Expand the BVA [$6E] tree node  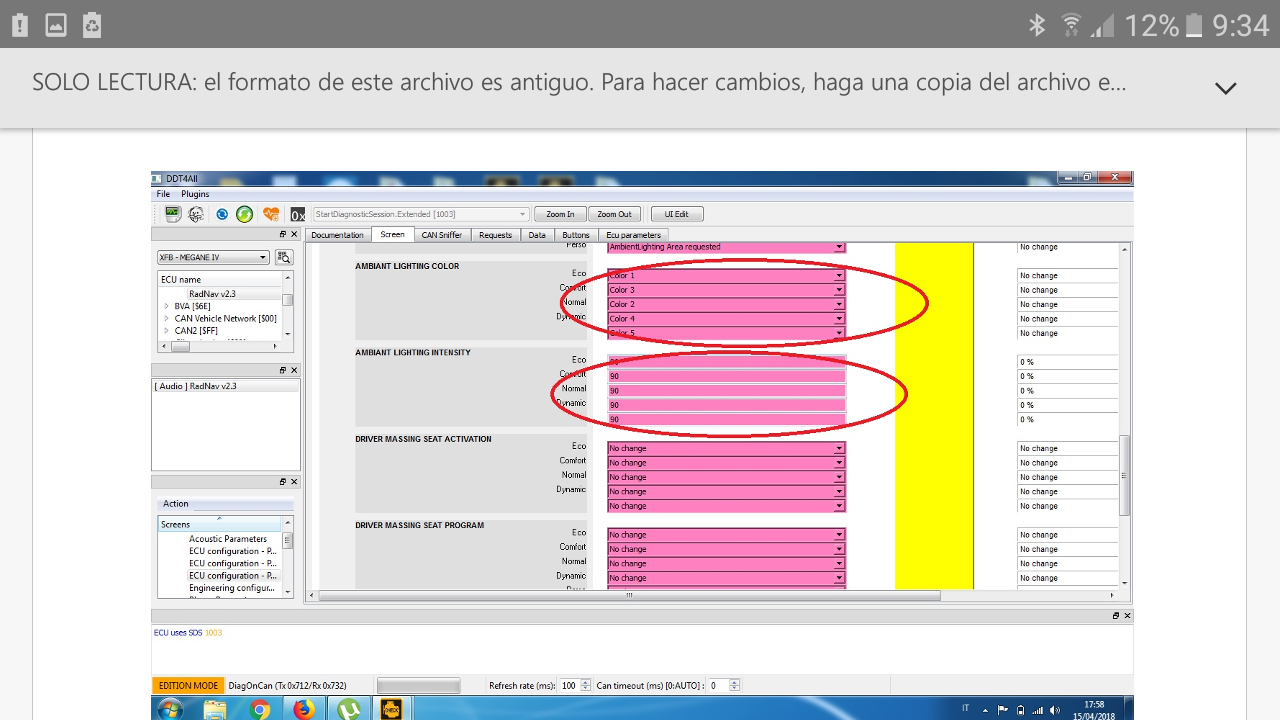click(x=165, y=306)
